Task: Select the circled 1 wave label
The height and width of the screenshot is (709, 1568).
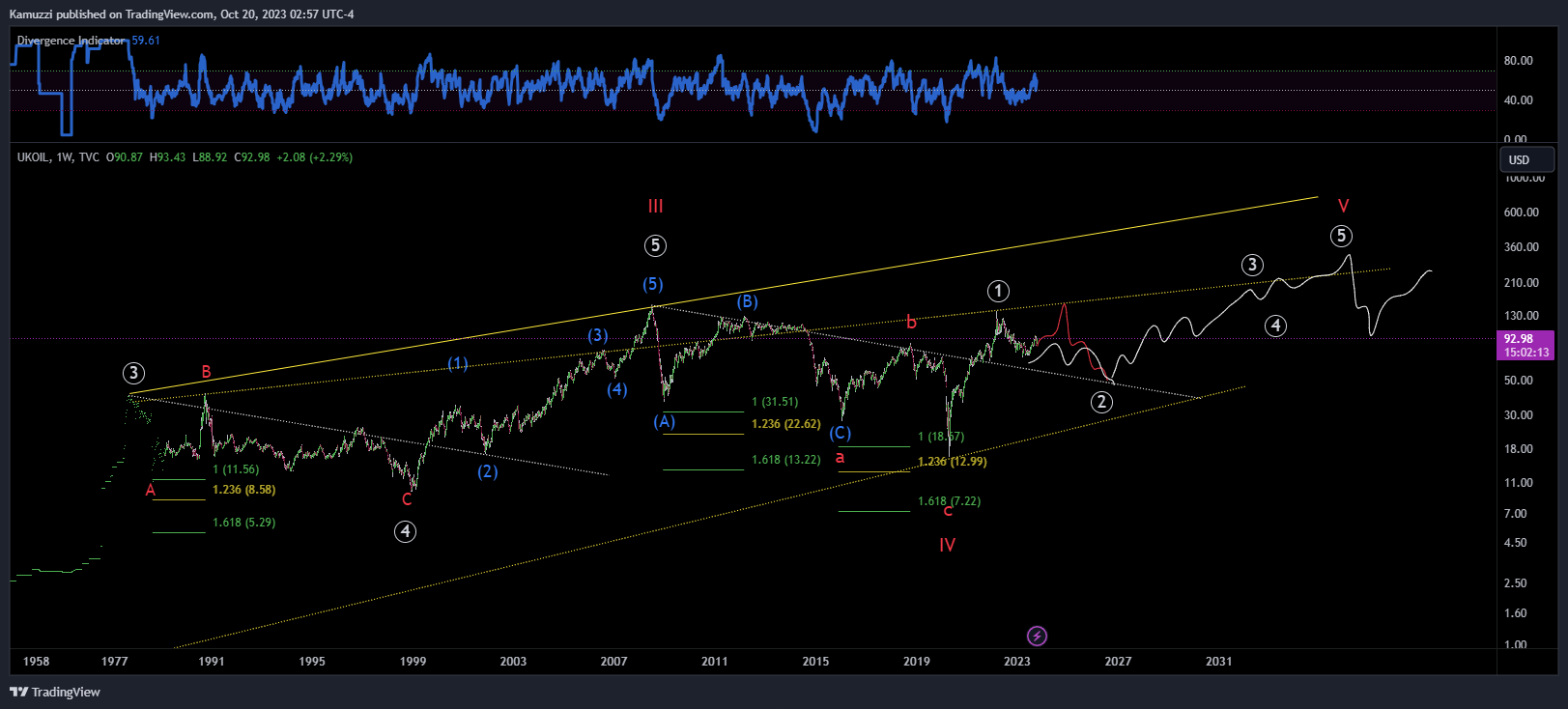Action: tap(998, 291)
